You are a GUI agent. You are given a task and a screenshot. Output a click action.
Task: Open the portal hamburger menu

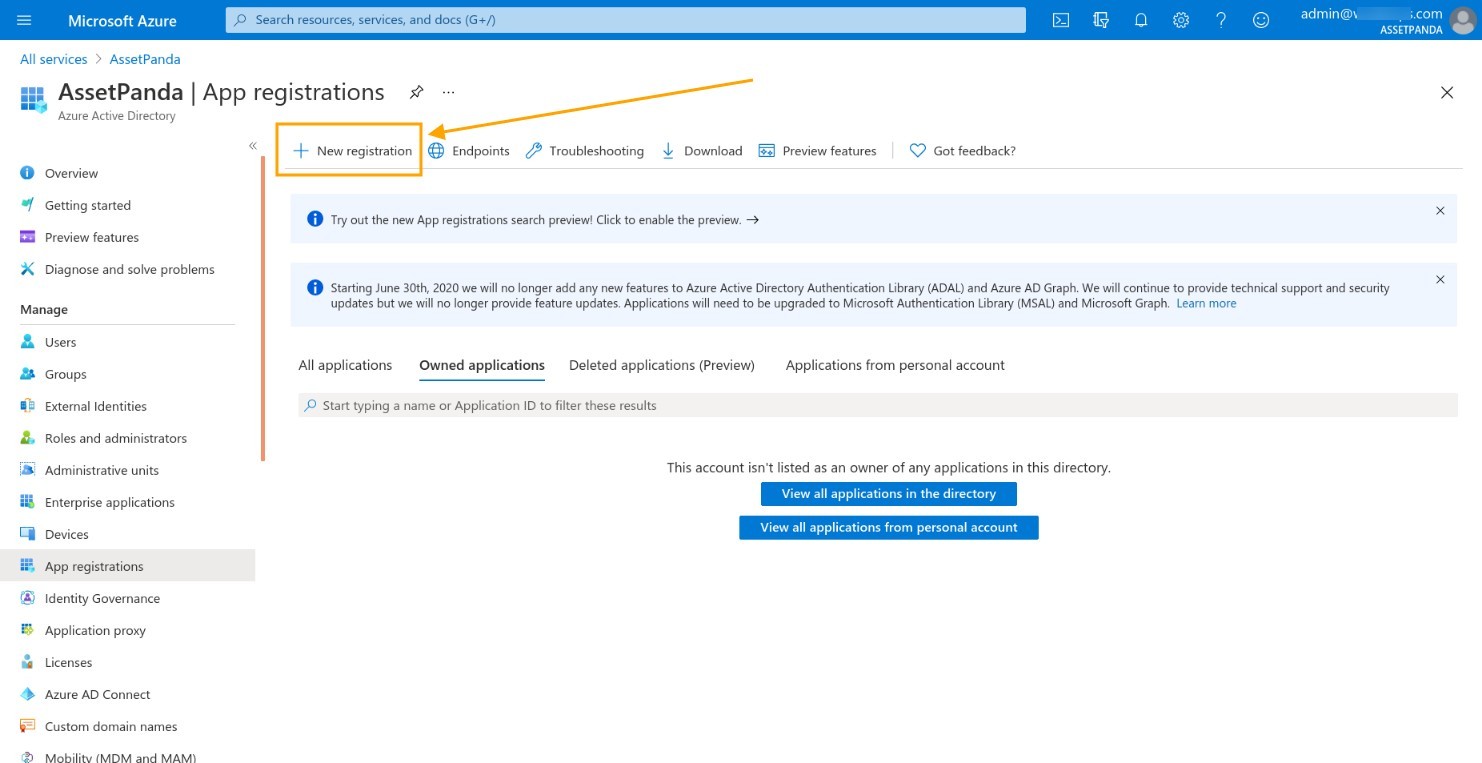click(24, 20)
